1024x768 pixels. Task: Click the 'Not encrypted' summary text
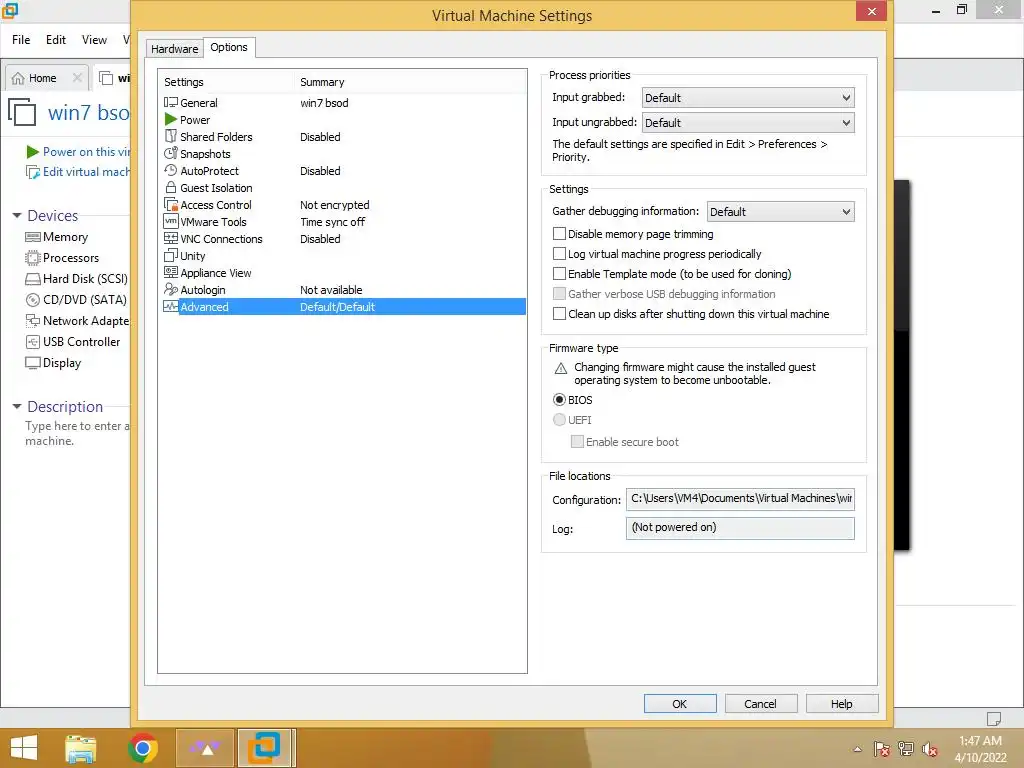334,205
